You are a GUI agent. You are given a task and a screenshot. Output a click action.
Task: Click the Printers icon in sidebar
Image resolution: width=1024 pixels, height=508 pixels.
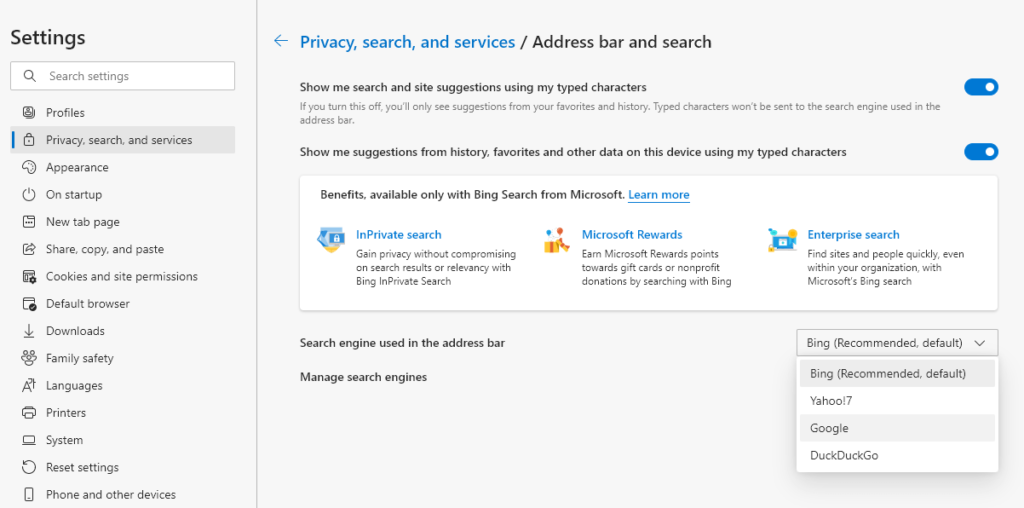coord(28,413)
